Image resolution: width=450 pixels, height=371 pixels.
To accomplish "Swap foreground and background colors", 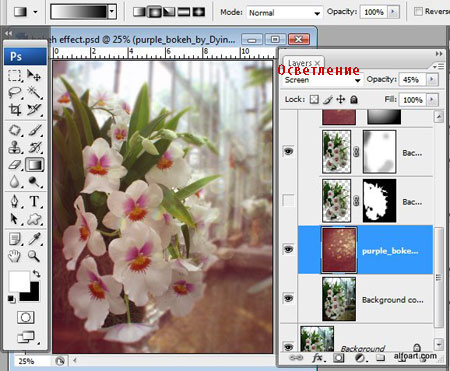I will point(36,274).
